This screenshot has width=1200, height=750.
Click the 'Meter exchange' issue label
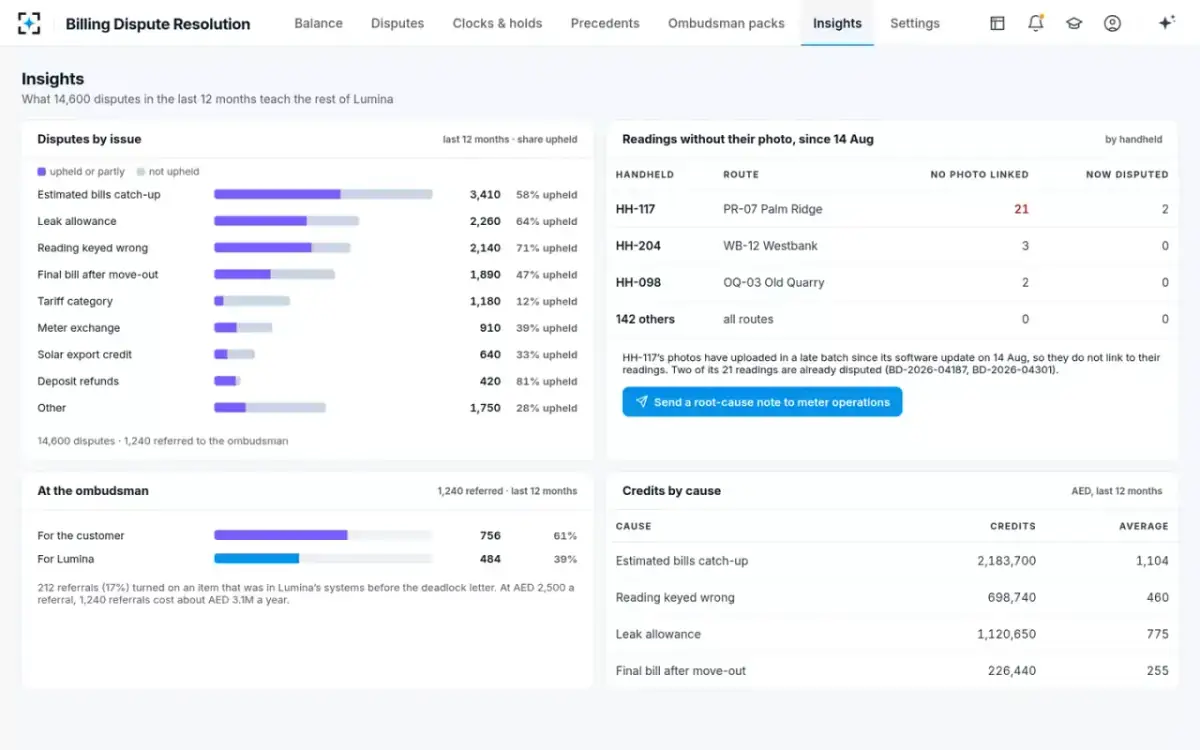(x=79, y=328)
